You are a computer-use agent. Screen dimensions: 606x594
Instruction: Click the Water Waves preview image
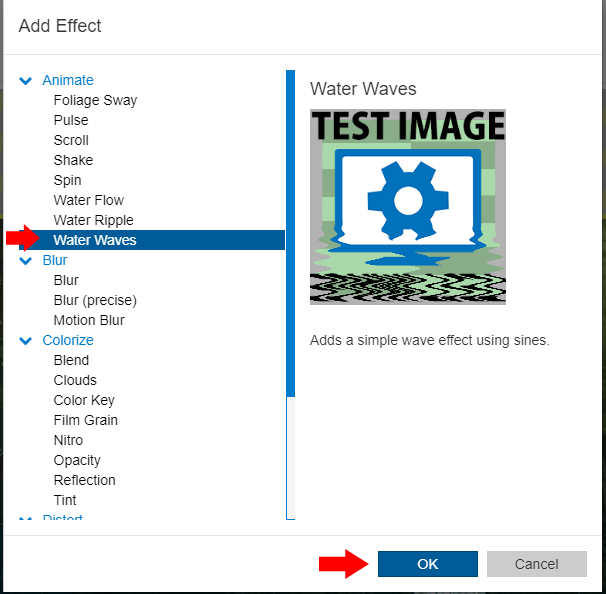point(408,207)
